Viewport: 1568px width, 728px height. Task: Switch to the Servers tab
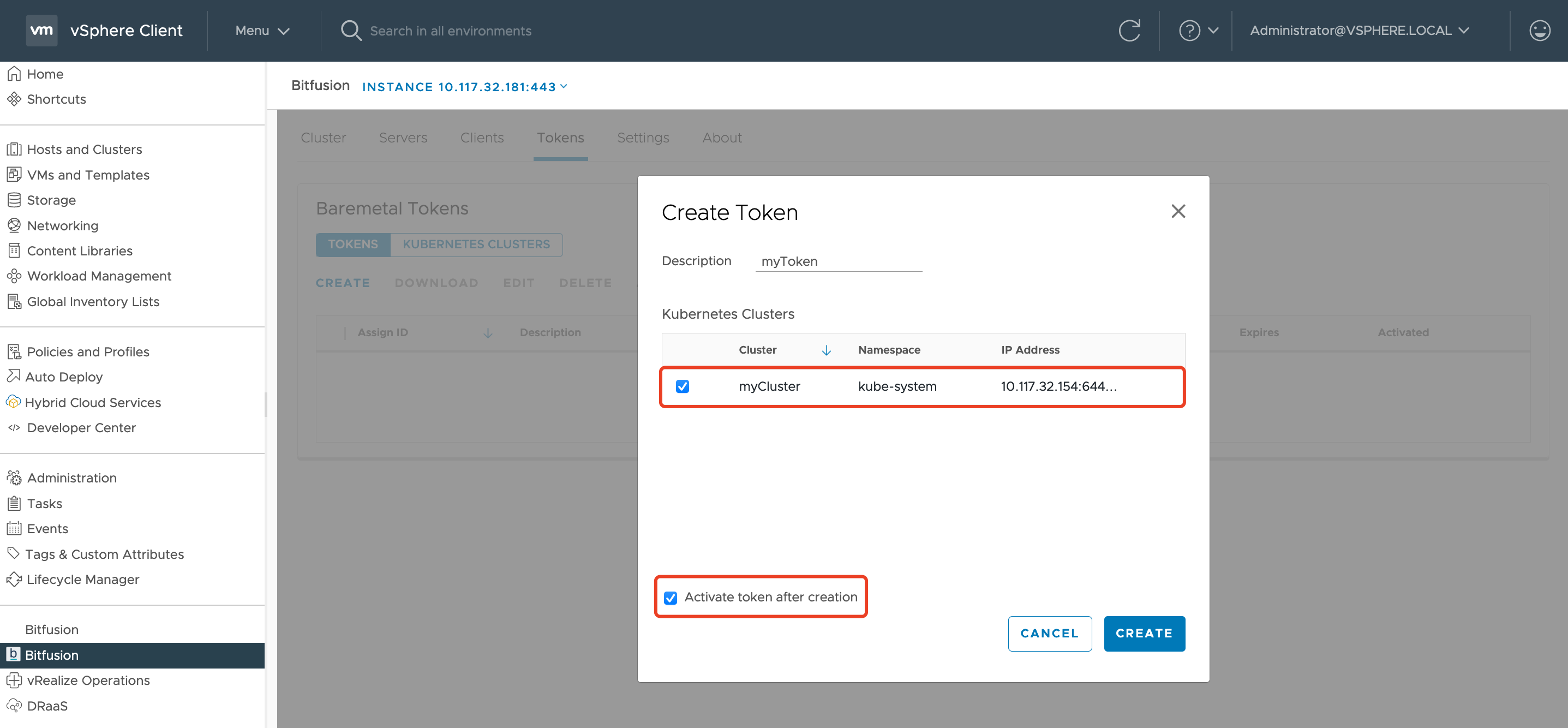(x=403, y=138)
